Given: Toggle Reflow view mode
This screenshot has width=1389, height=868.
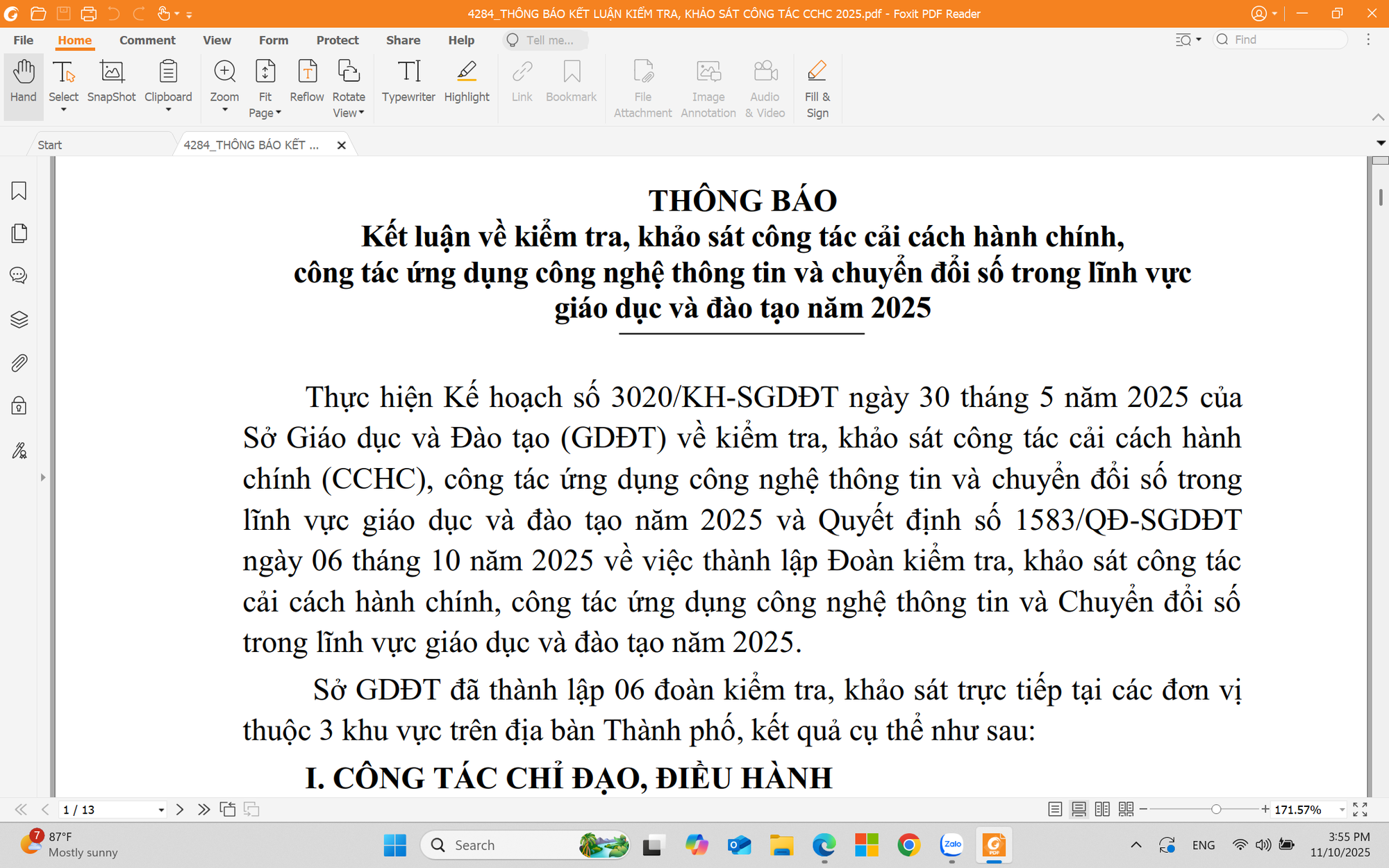Looking at the screenshot, I should [x=306, y=85].
